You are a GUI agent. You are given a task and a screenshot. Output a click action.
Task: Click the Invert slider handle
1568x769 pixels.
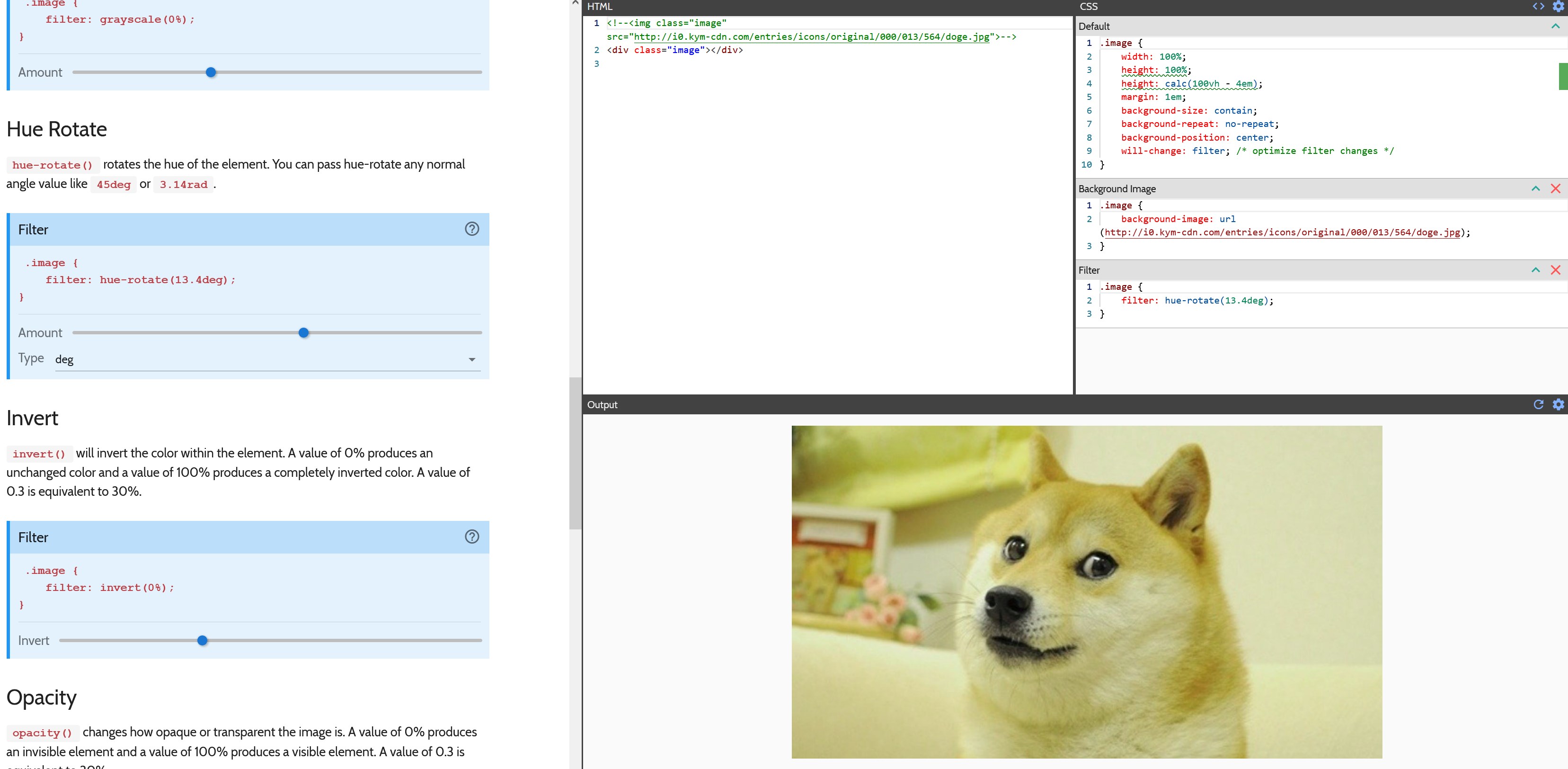[x=203, y=641]
